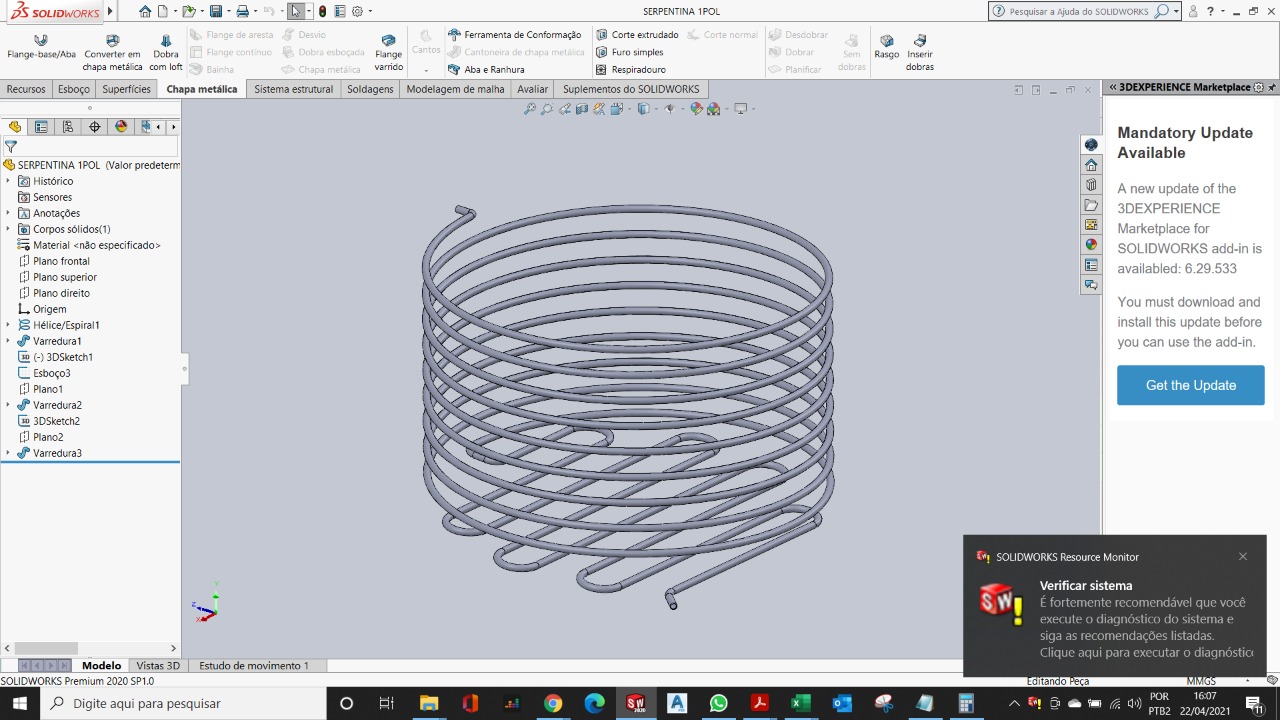Image resolution: width=1280 pixels, height=720 pixels.
Task: Open Appearances in the task pane
Action: [1091, 245]
